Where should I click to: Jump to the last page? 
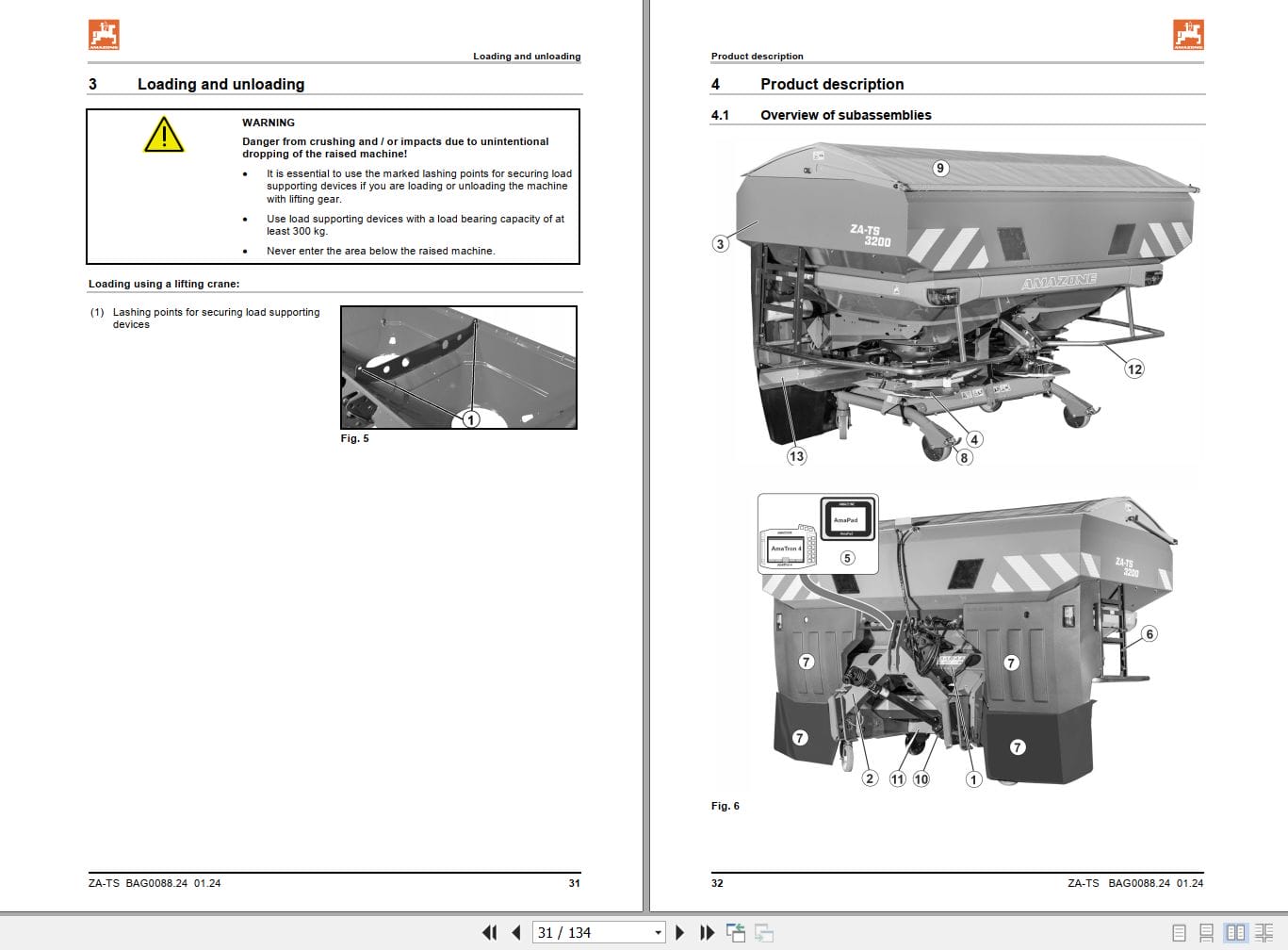(707, 932)
